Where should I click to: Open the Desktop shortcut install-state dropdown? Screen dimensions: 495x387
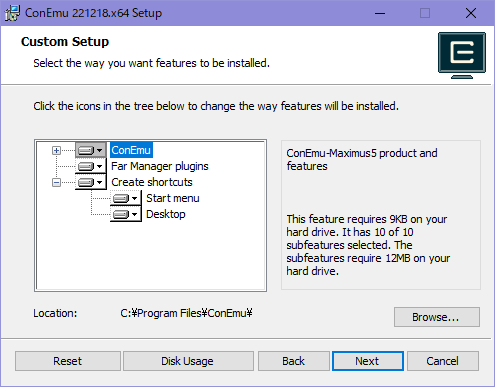tap(126, 214)
